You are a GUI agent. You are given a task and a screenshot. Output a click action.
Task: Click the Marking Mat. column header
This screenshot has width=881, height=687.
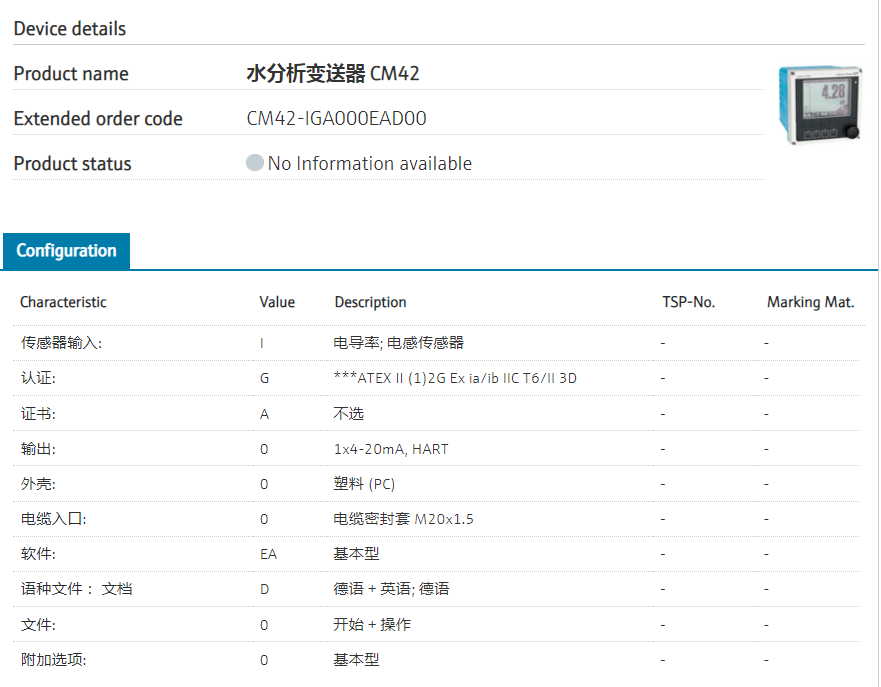tap(810, 302)
